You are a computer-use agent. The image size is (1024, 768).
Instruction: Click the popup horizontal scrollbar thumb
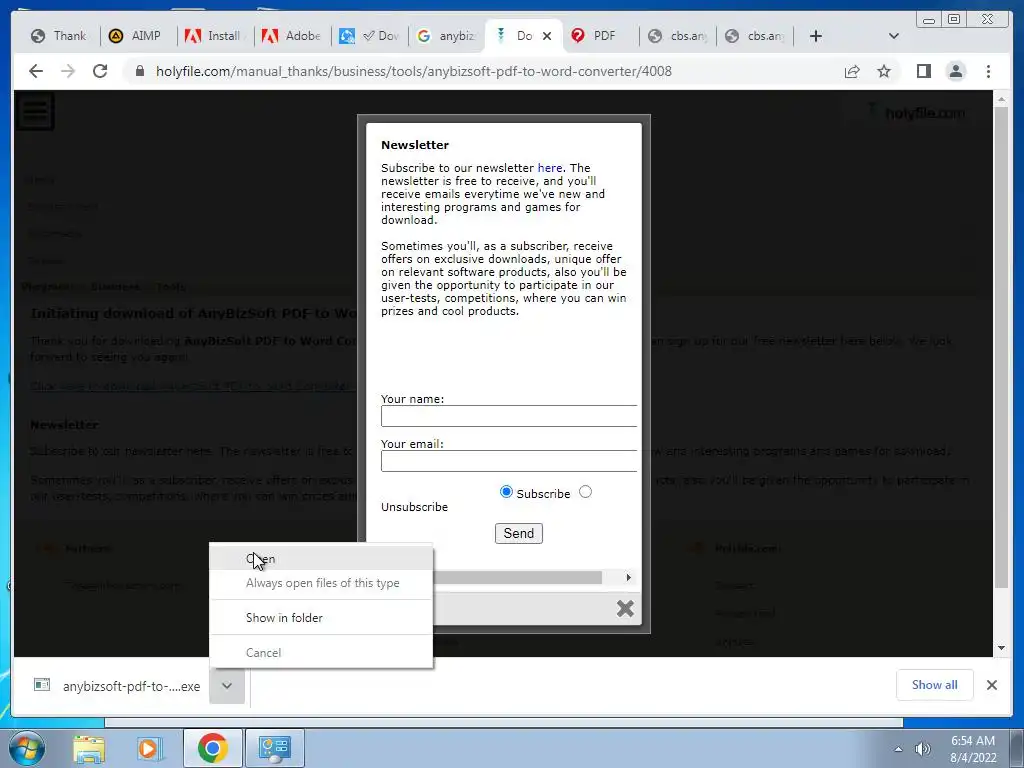(x=517, y=577)
